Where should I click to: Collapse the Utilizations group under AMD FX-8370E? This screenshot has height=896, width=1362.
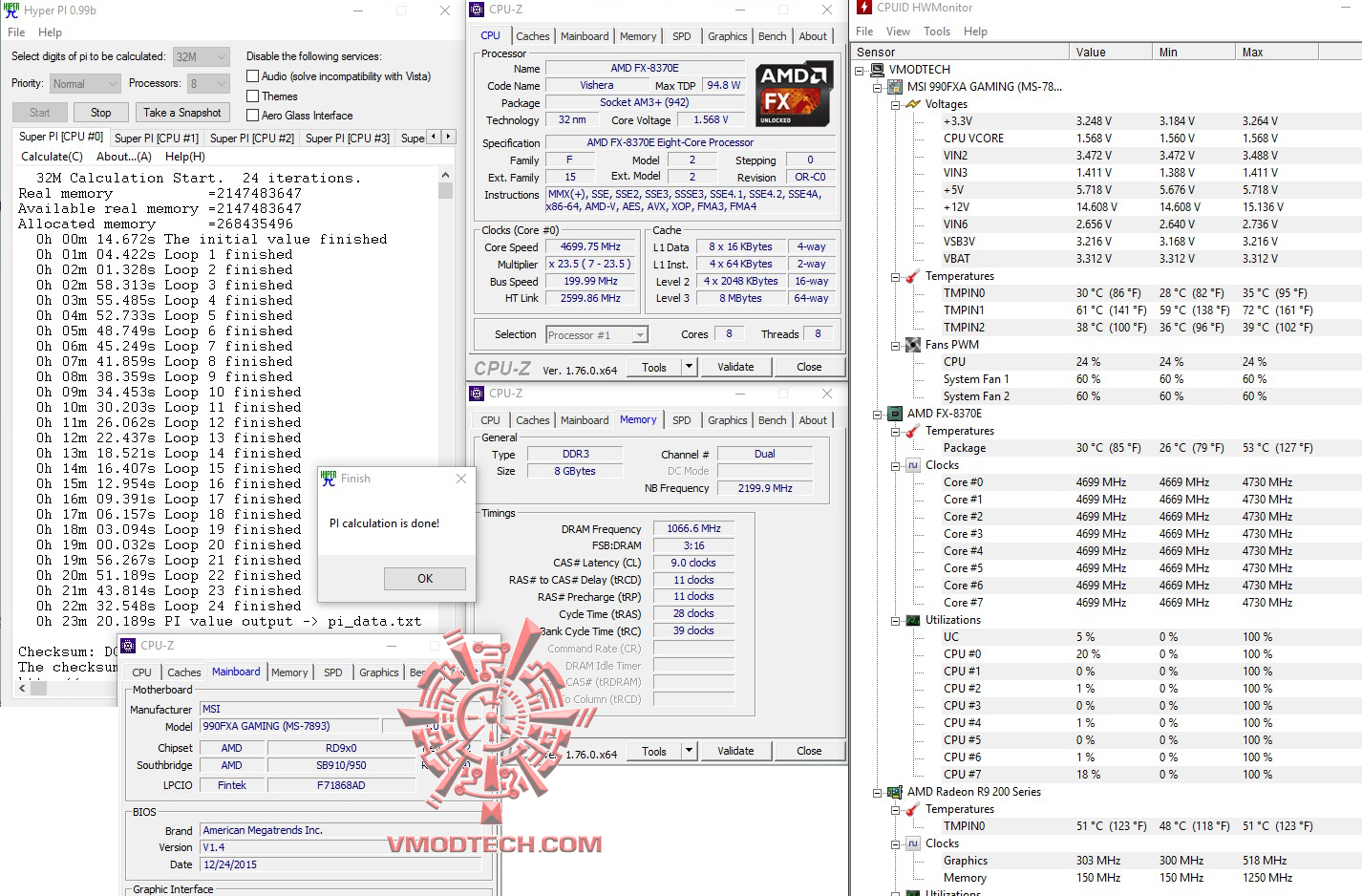[x=896, y=620]
